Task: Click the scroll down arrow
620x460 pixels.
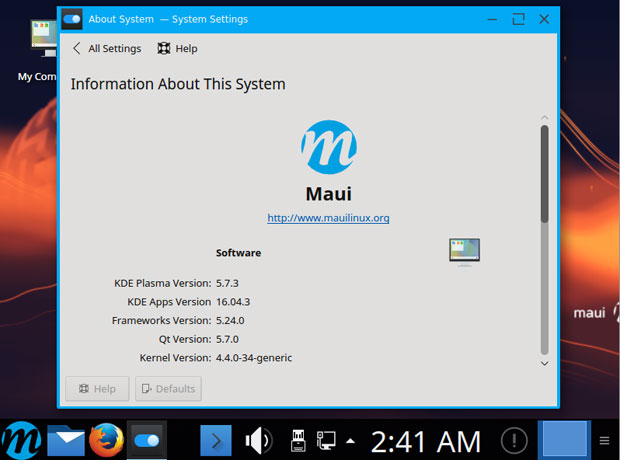Action: pyautogui.click(x=544, y=363)
